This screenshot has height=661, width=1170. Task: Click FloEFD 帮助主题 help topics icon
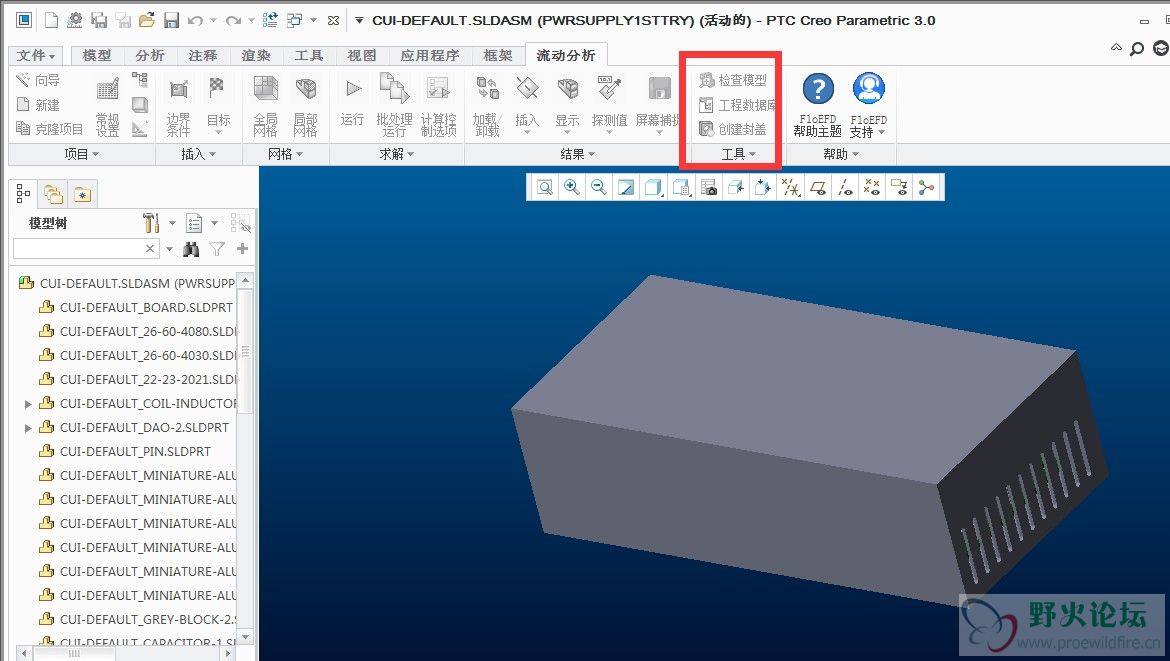click(x=818, y=105)
